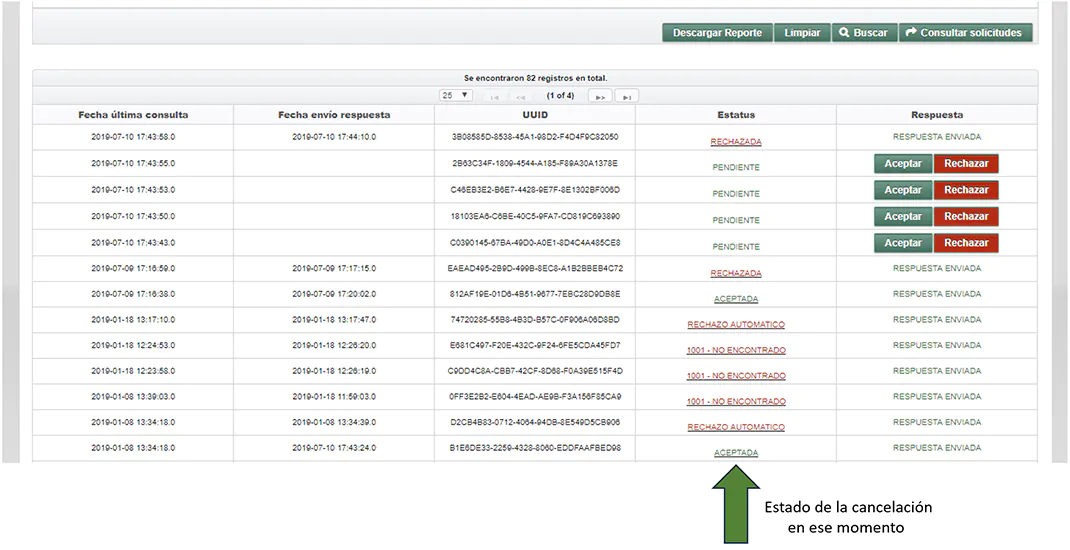This screenshot has width=1070, height=550.
Task: Open 1001 - NO ENCONTRADO link for UUID E681C497
Action: (x=736, y=351)
